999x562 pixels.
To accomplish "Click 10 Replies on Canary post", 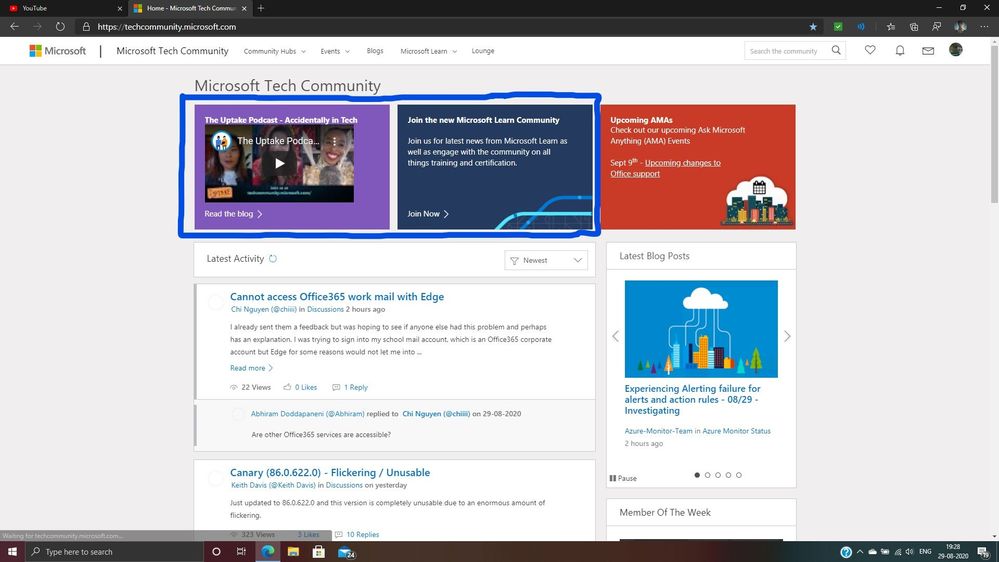I will (x=357, y=535).
